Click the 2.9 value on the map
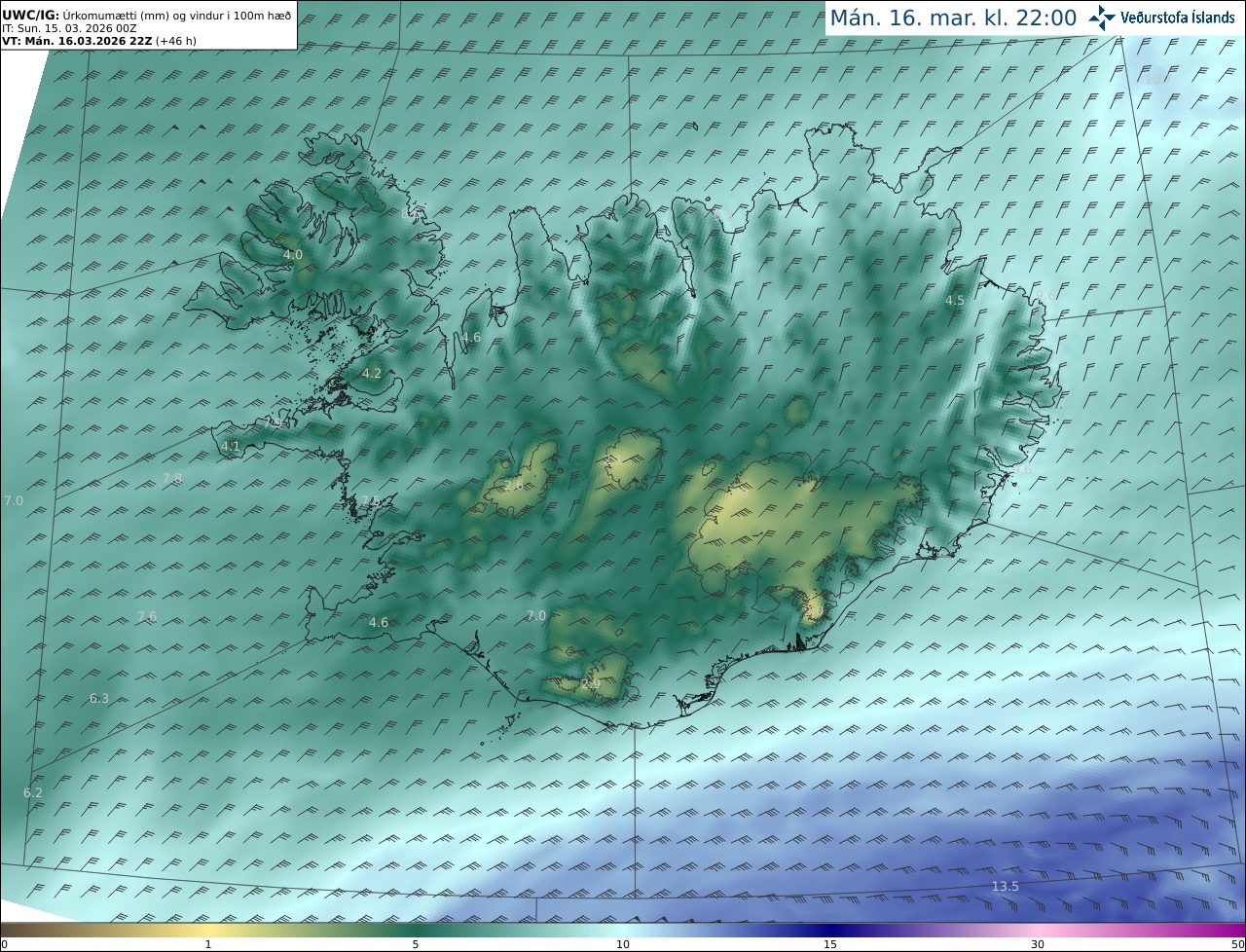The image size is (1246, 952). pos(591,684)
